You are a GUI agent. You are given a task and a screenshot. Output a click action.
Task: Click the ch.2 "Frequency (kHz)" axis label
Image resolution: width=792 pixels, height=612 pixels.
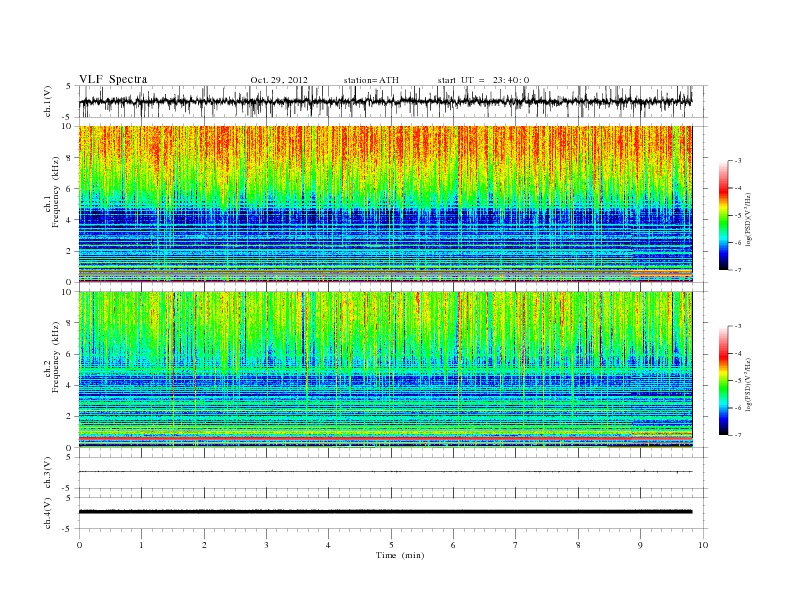point(55,356)
